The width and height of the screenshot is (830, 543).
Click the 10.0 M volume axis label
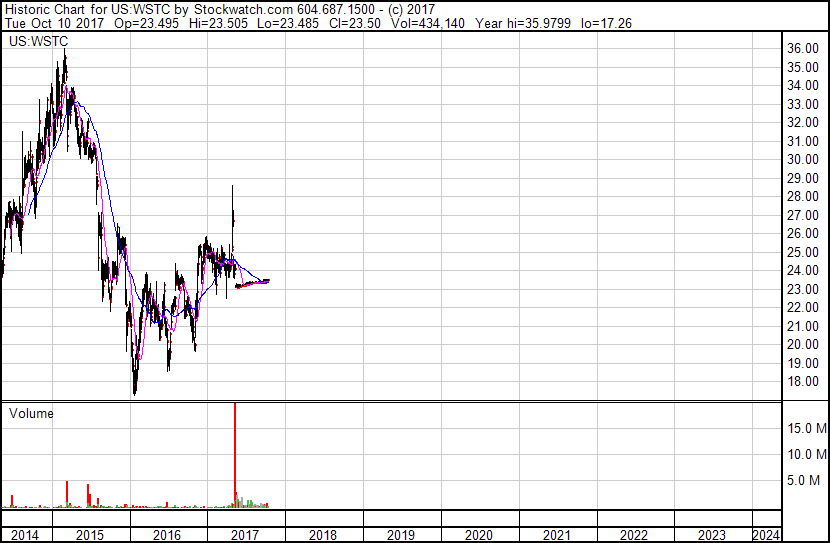tap(807, 454)
